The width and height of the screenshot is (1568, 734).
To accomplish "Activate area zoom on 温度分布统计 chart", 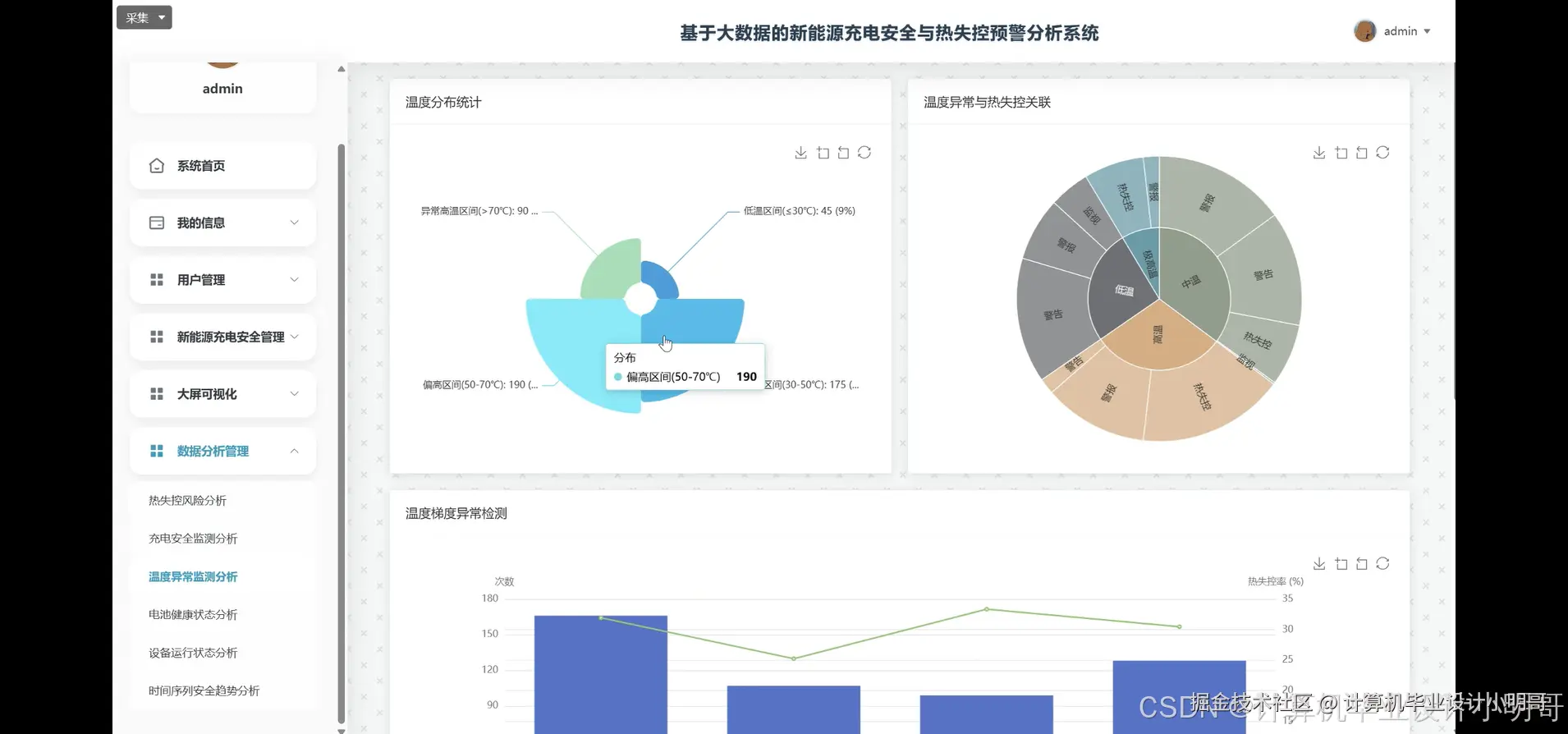I will [823, 153].
